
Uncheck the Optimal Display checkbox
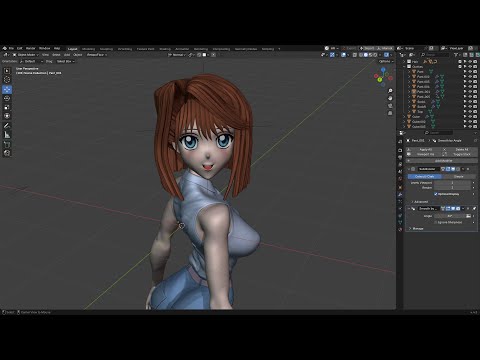click(436, 194)
